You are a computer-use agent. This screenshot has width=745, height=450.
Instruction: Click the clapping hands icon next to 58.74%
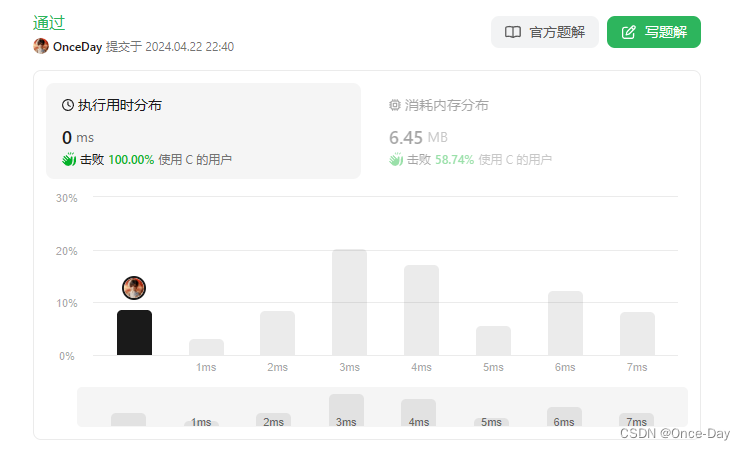coord(396,159)
